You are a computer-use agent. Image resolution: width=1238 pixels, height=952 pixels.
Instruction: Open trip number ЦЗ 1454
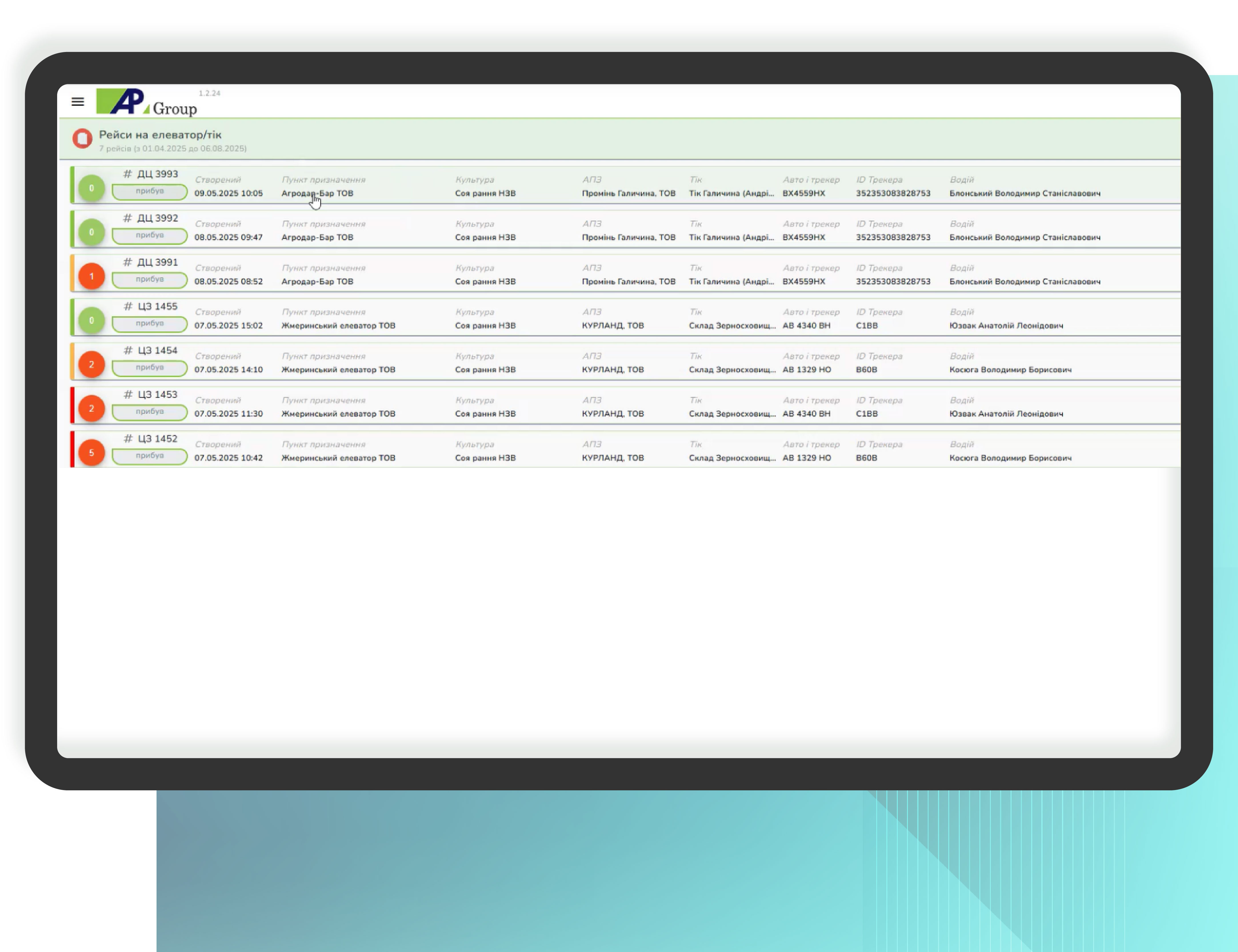(157, 351)
